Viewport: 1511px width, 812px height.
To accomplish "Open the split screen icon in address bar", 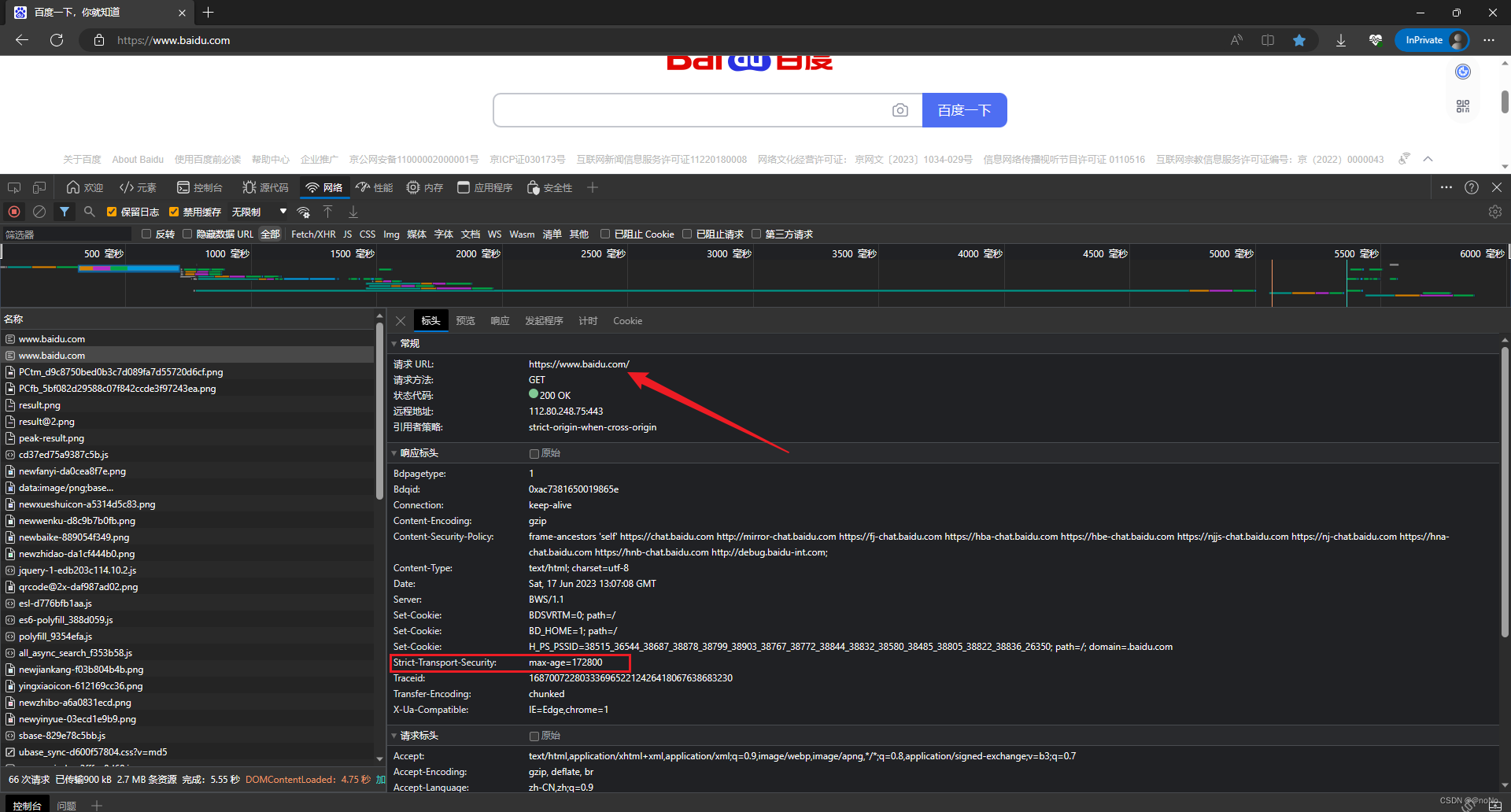I will 1268,40.
